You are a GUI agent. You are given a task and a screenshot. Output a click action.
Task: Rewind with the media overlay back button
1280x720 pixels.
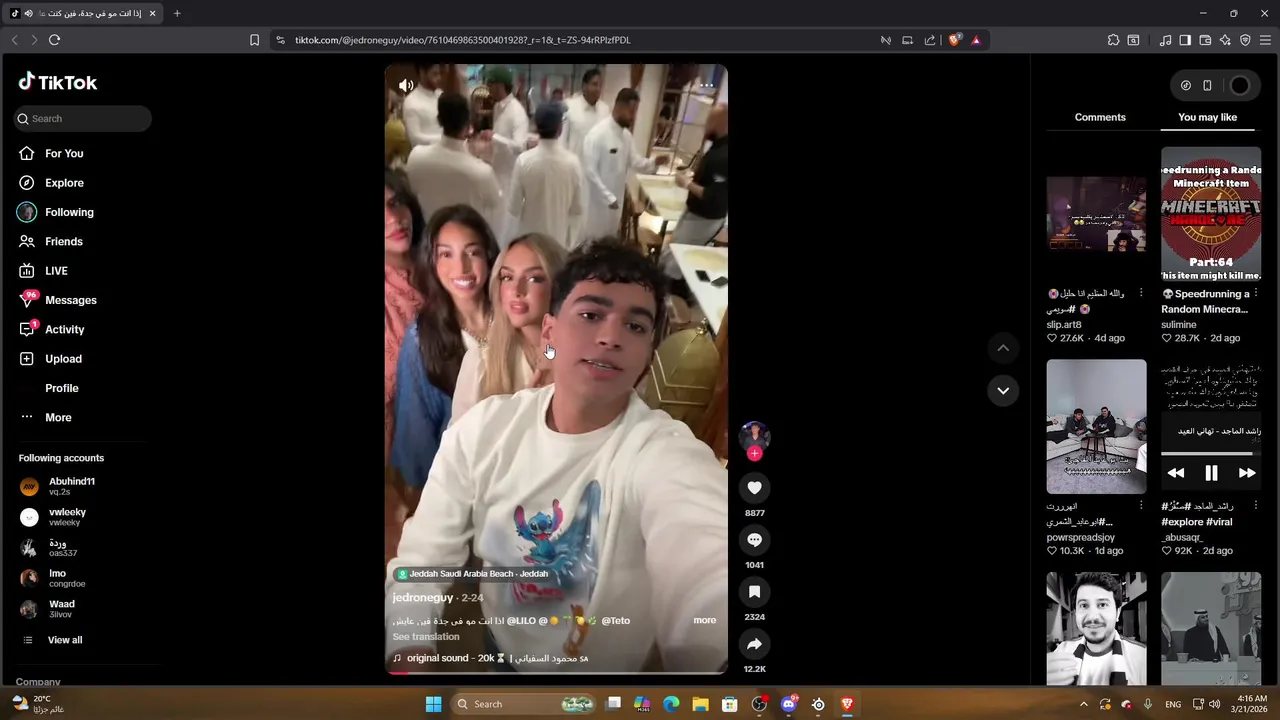(x=1176, y=473)
